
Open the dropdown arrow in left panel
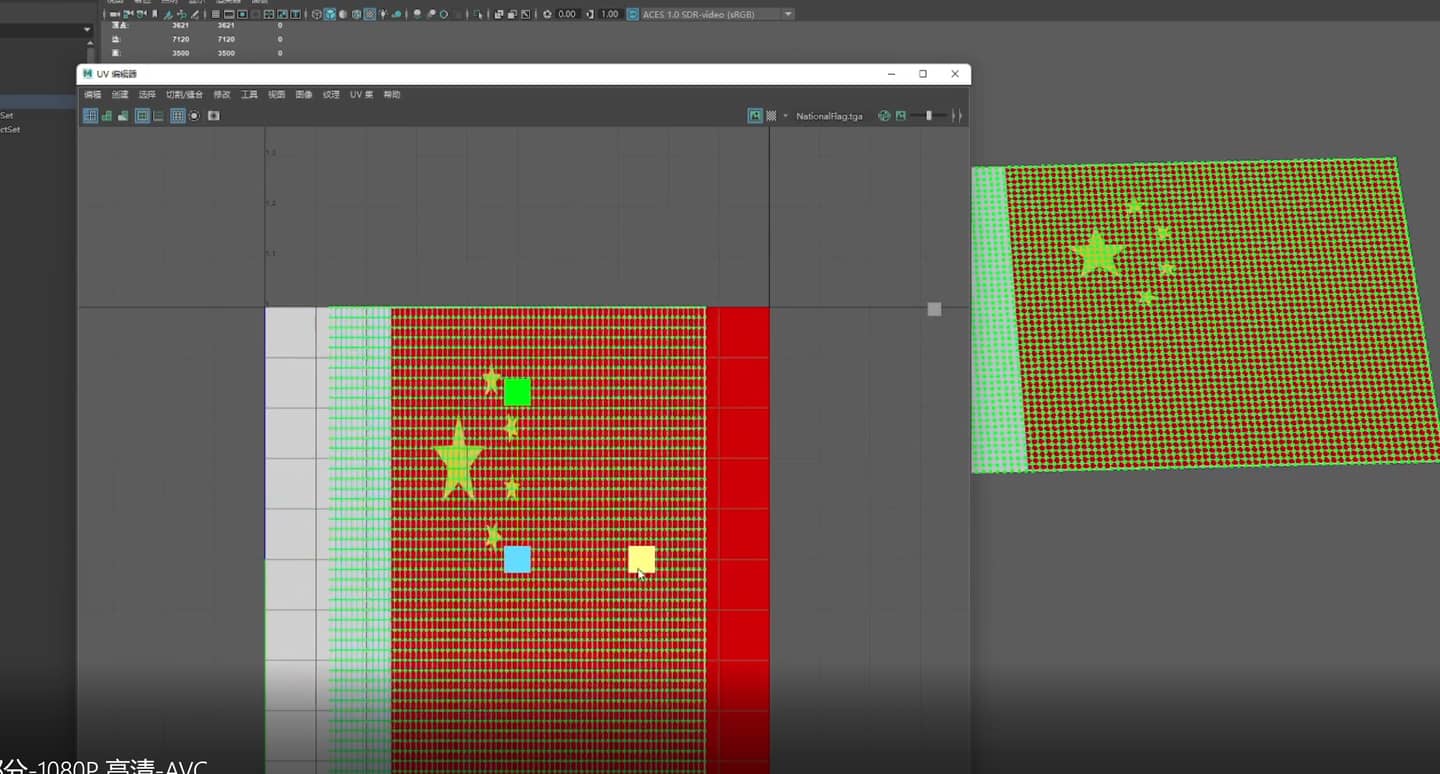(86, 31)
